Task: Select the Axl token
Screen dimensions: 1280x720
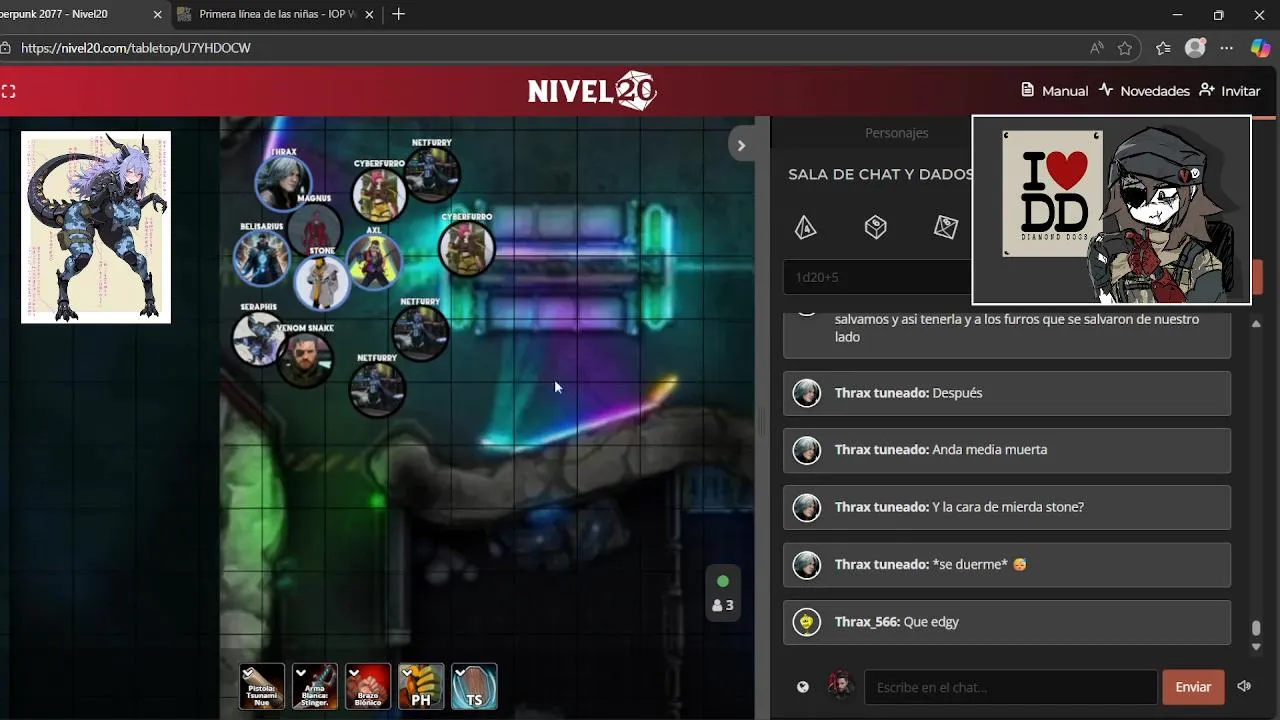Action: [x=374, y=262]
